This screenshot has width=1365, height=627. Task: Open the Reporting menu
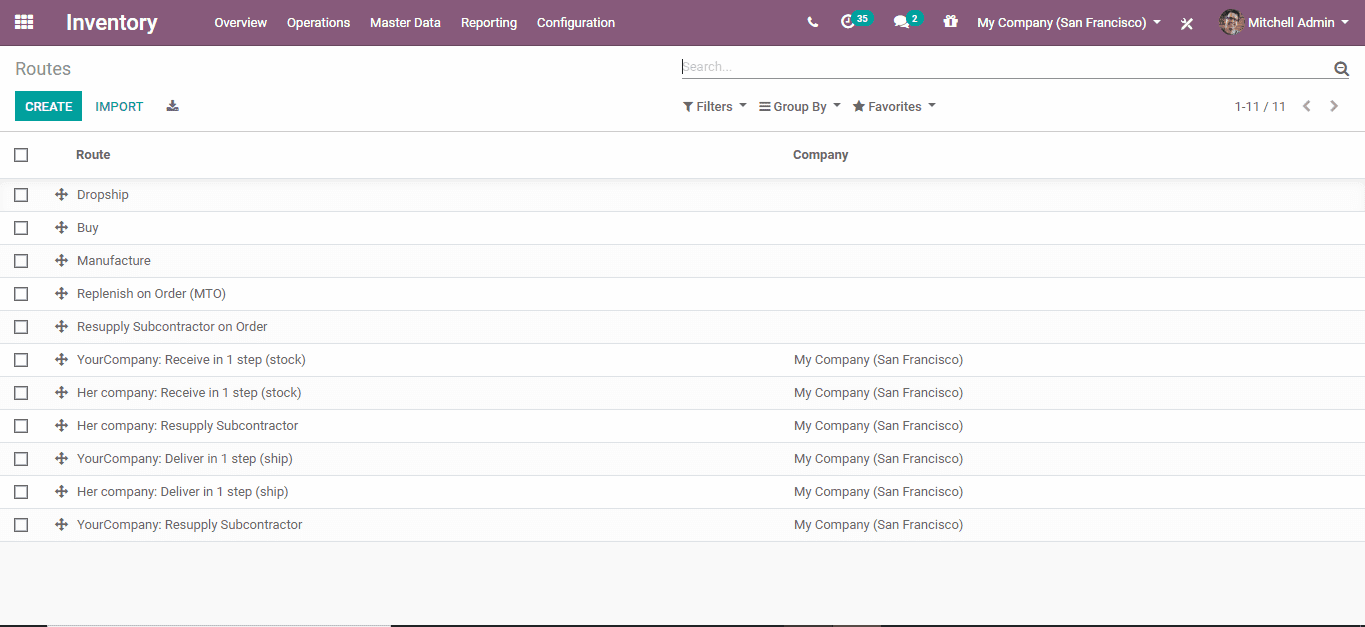pyautogui.click(x=489, y=22)
